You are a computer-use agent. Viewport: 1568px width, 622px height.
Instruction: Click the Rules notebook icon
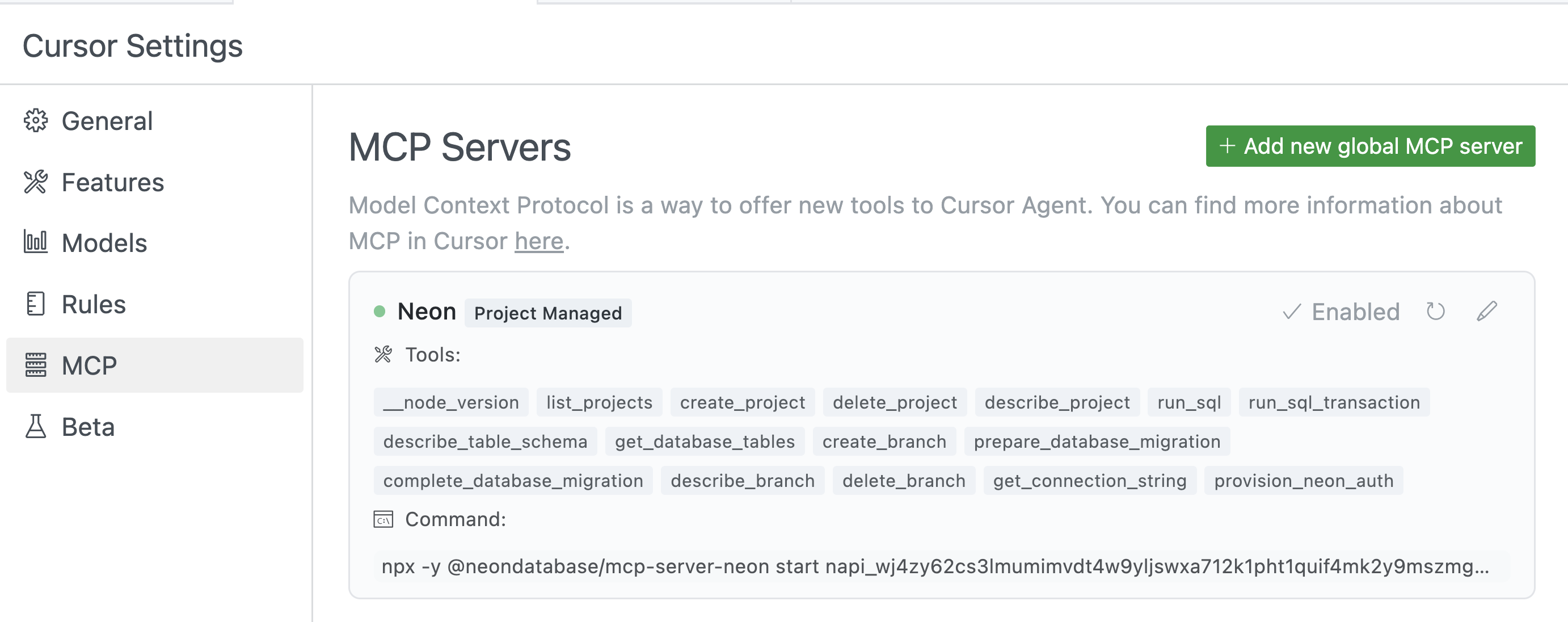coord(35,304)
